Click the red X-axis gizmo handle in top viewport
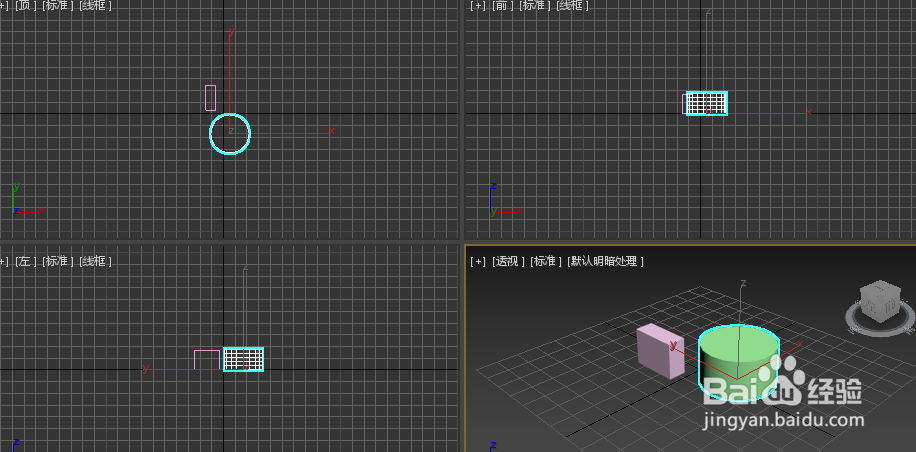Viewport: 916px width, 452px height. pos(331,131)
